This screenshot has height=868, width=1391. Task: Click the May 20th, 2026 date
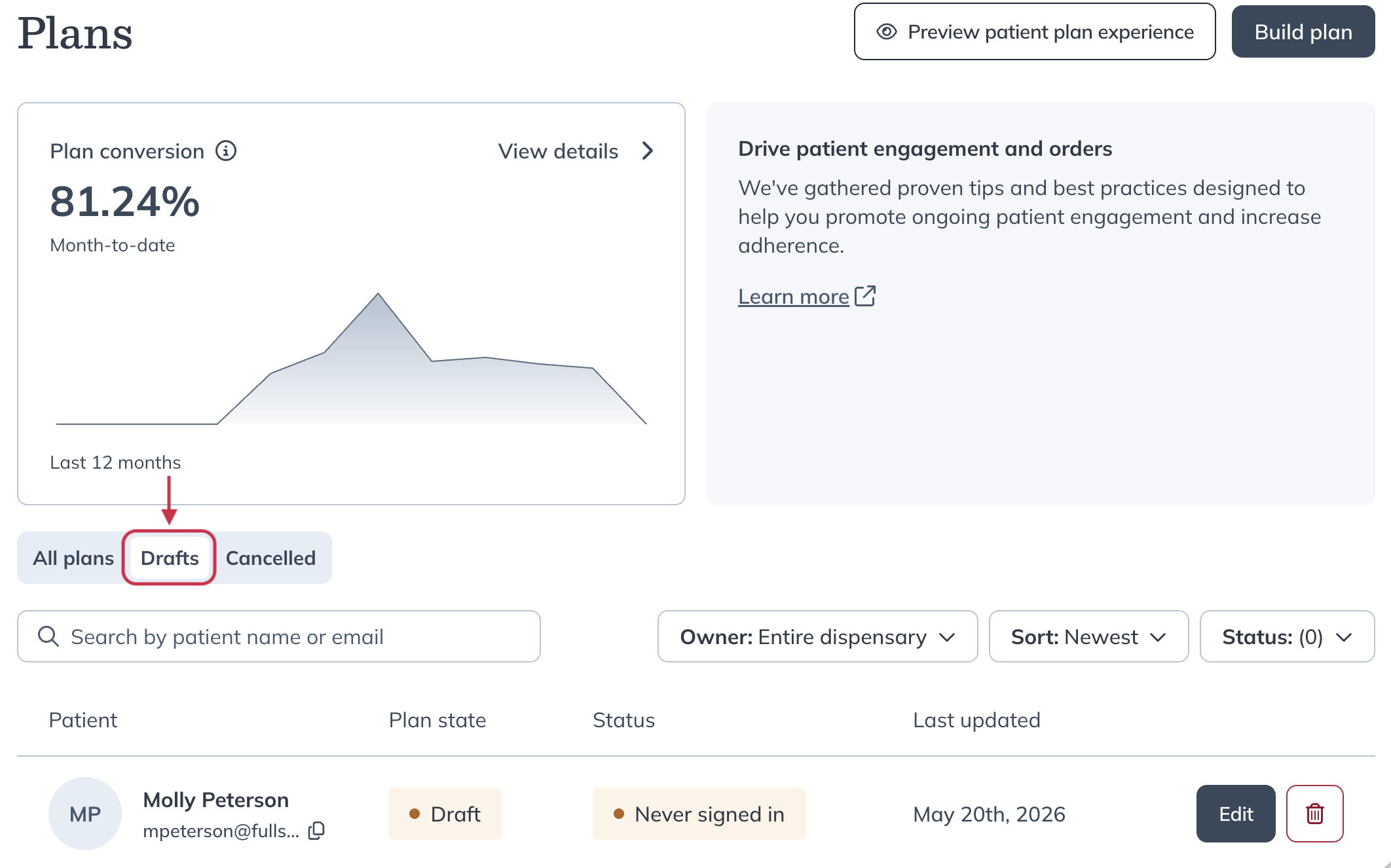[x=989, y=814]
